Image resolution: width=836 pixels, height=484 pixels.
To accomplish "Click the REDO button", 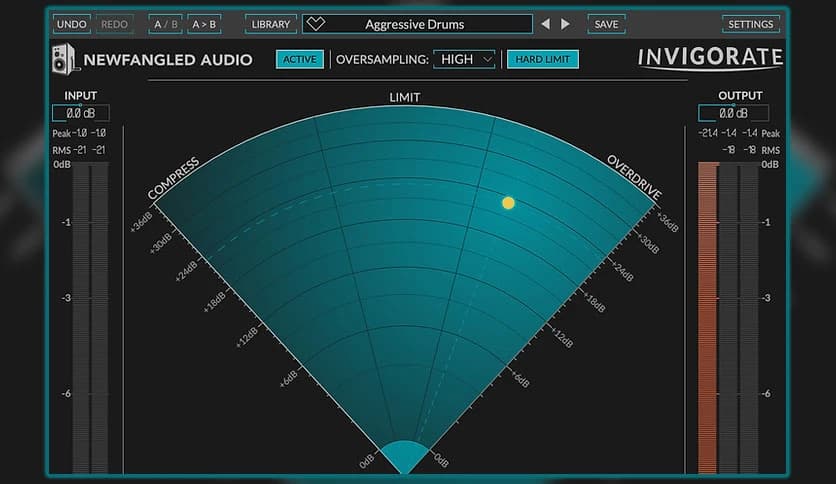I will 114,24.
